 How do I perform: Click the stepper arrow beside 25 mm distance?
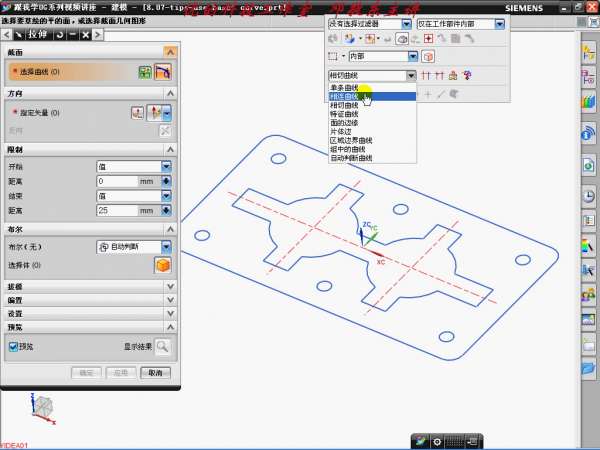(166, 210)
